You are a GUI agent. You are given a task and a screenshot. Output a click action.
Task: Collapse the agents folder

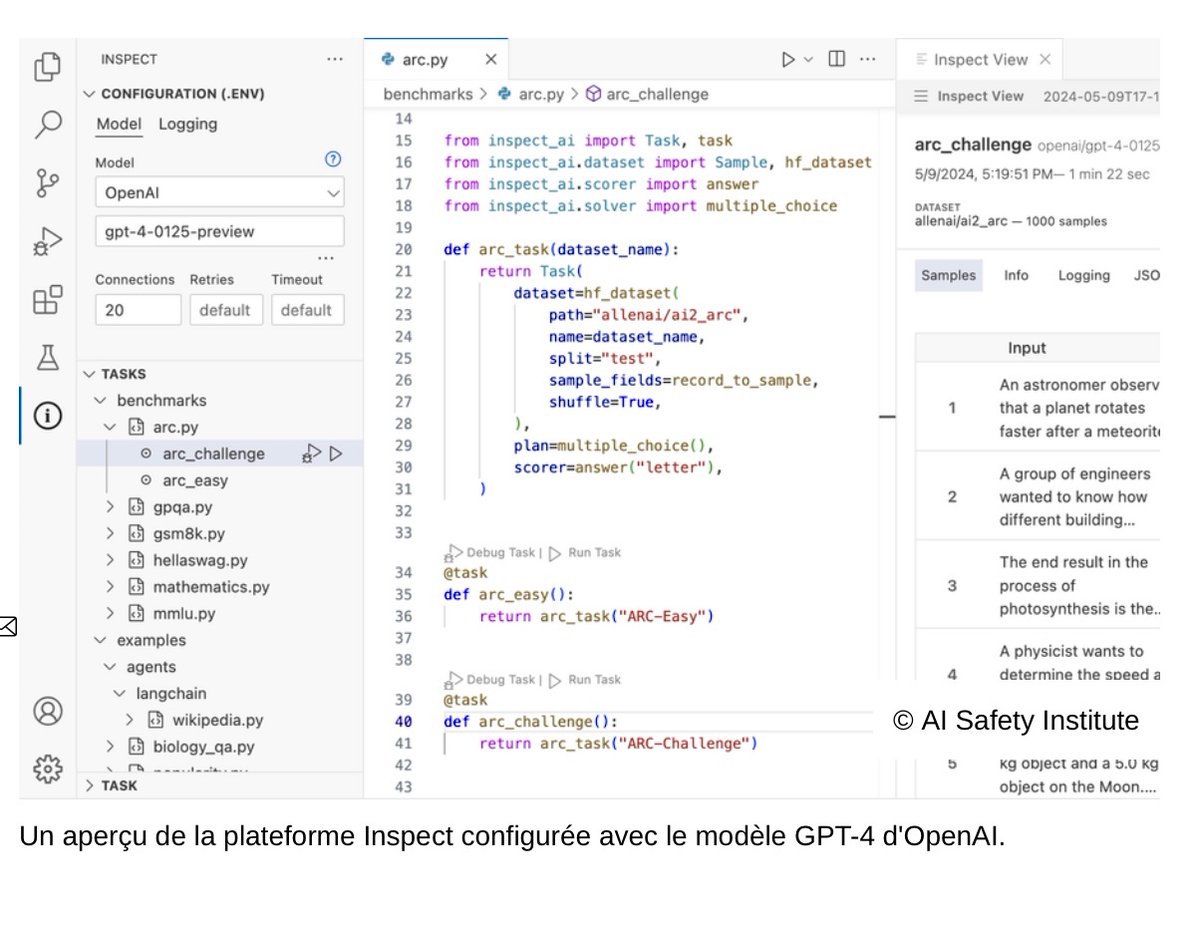[110, 667]
